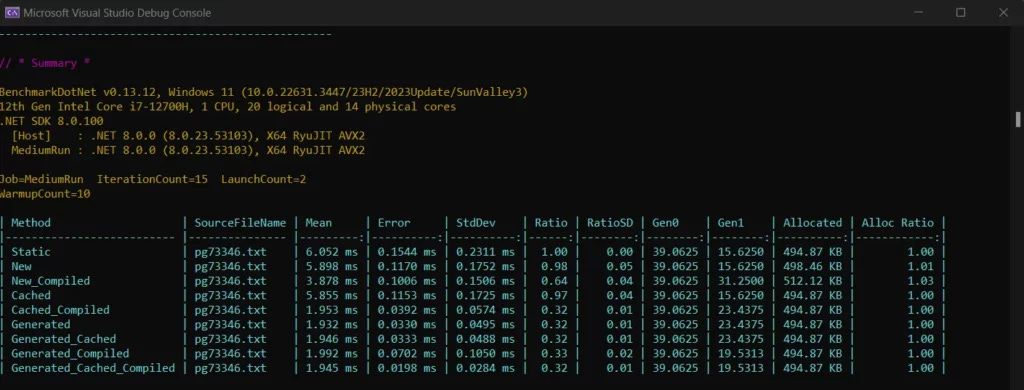This screenshot has width=1024, height=390.
Task: Click the 'Static' method name
Action: tap(31, 252)
